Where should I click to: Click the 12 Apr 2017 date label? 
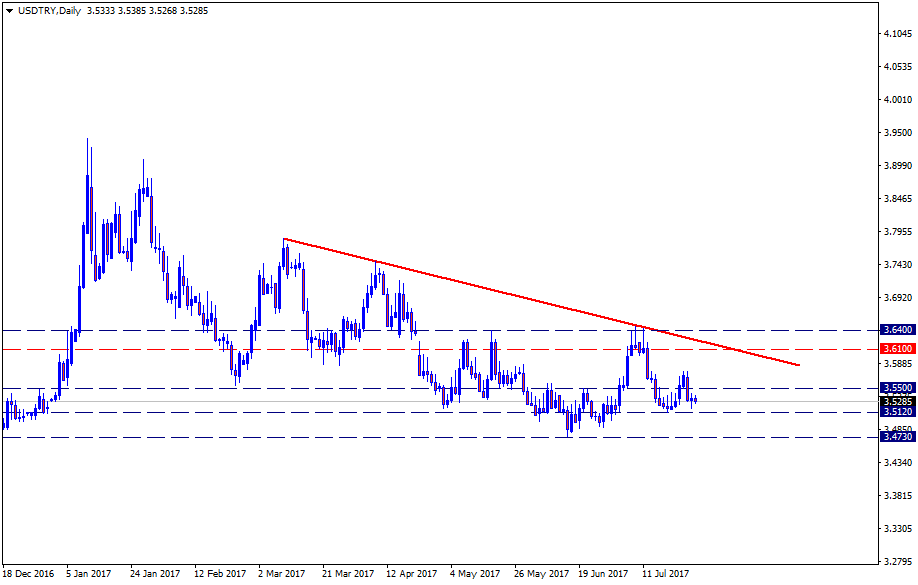tap(412, 575)
